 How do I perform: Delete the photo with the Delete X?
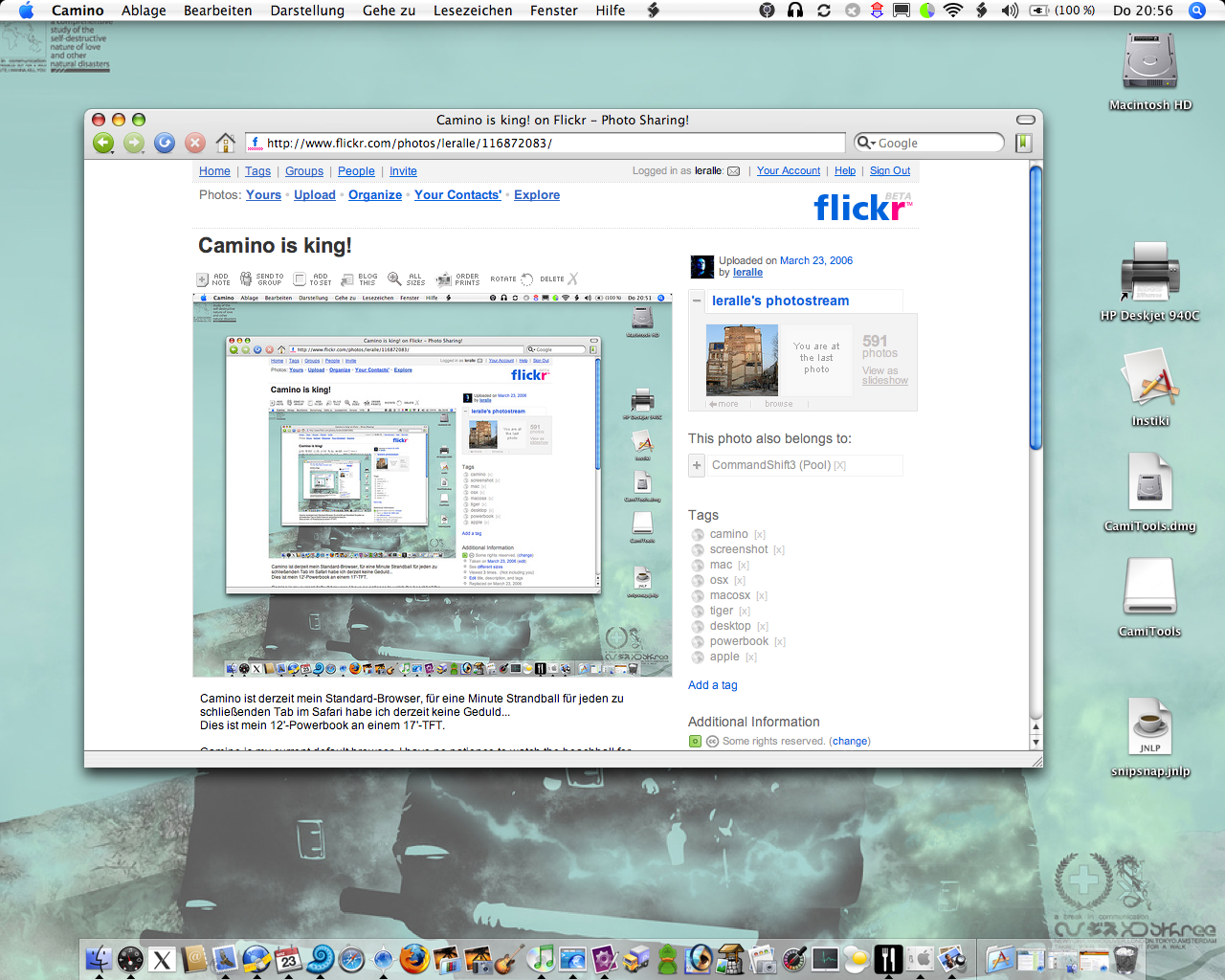point(560,279)
